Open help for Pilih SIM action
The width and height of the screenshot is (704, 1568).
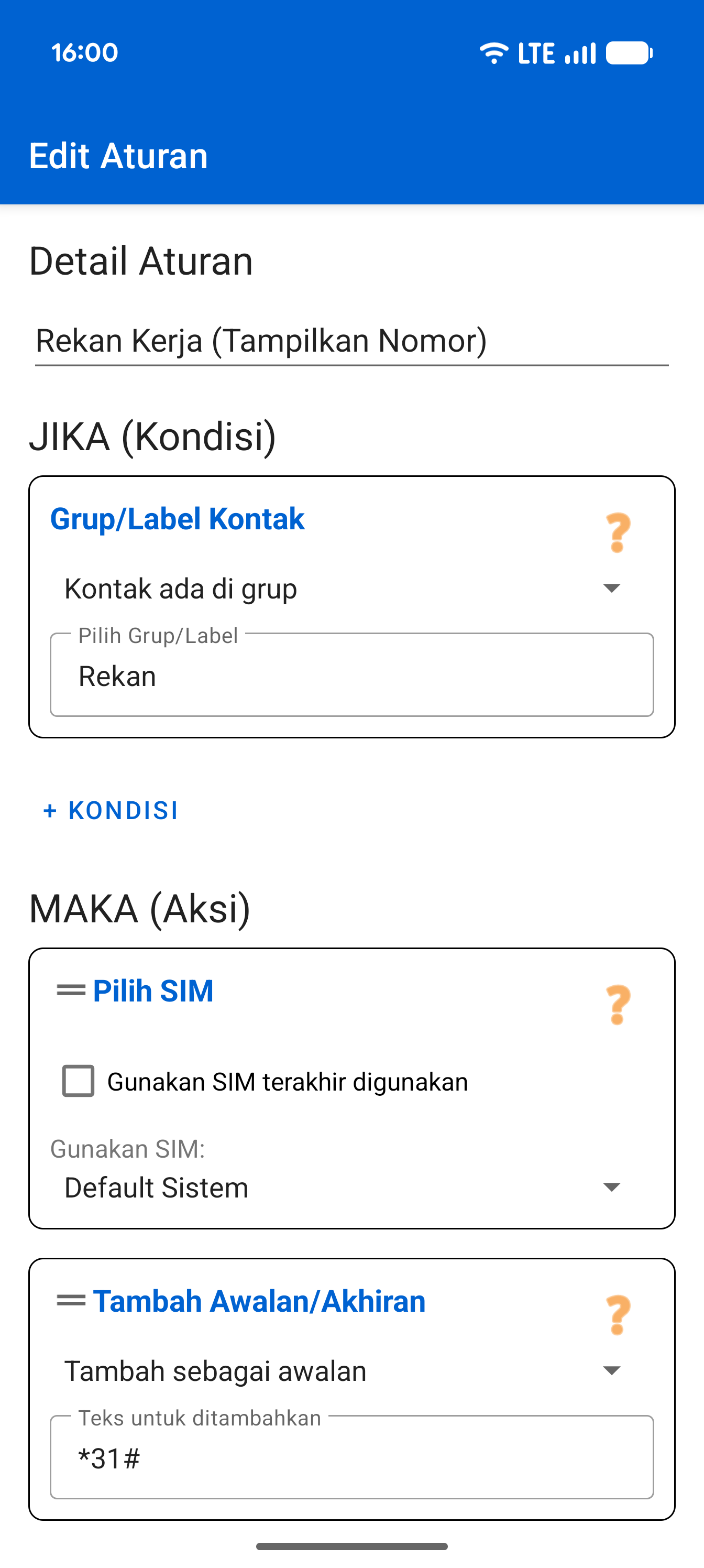point(618,1005)
